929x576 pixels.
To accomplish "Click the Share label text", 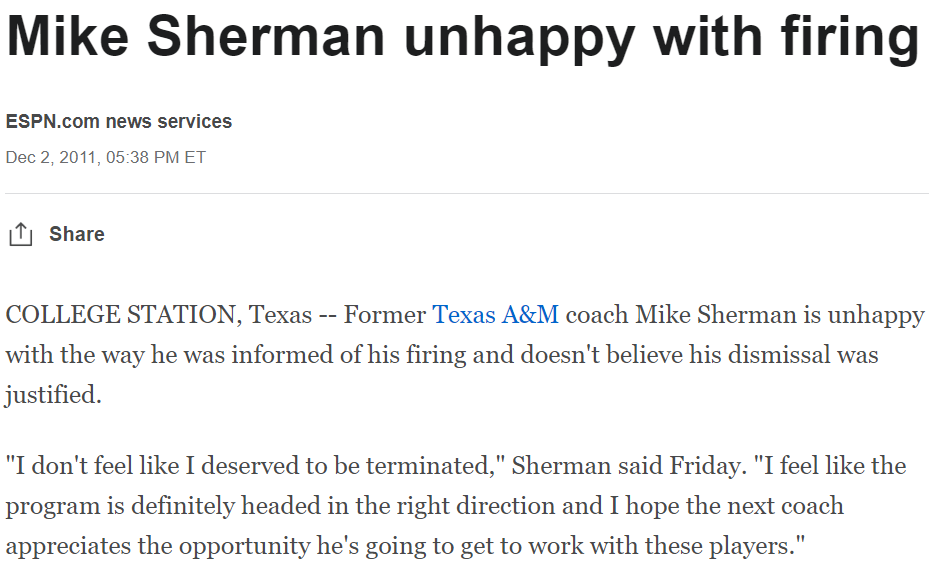I will tap(76, 235).
